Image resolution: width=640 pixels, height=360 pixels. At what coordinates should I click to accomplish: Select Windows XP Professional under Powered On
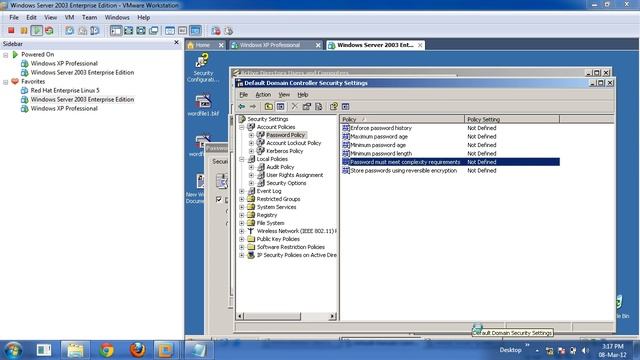[64, 64]
